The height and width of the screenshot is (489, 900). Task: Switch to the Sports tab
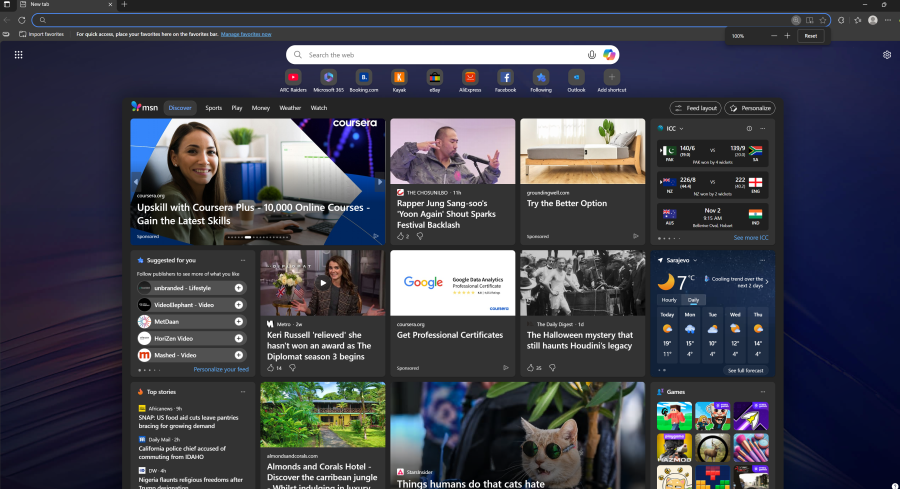pos(214,108)
